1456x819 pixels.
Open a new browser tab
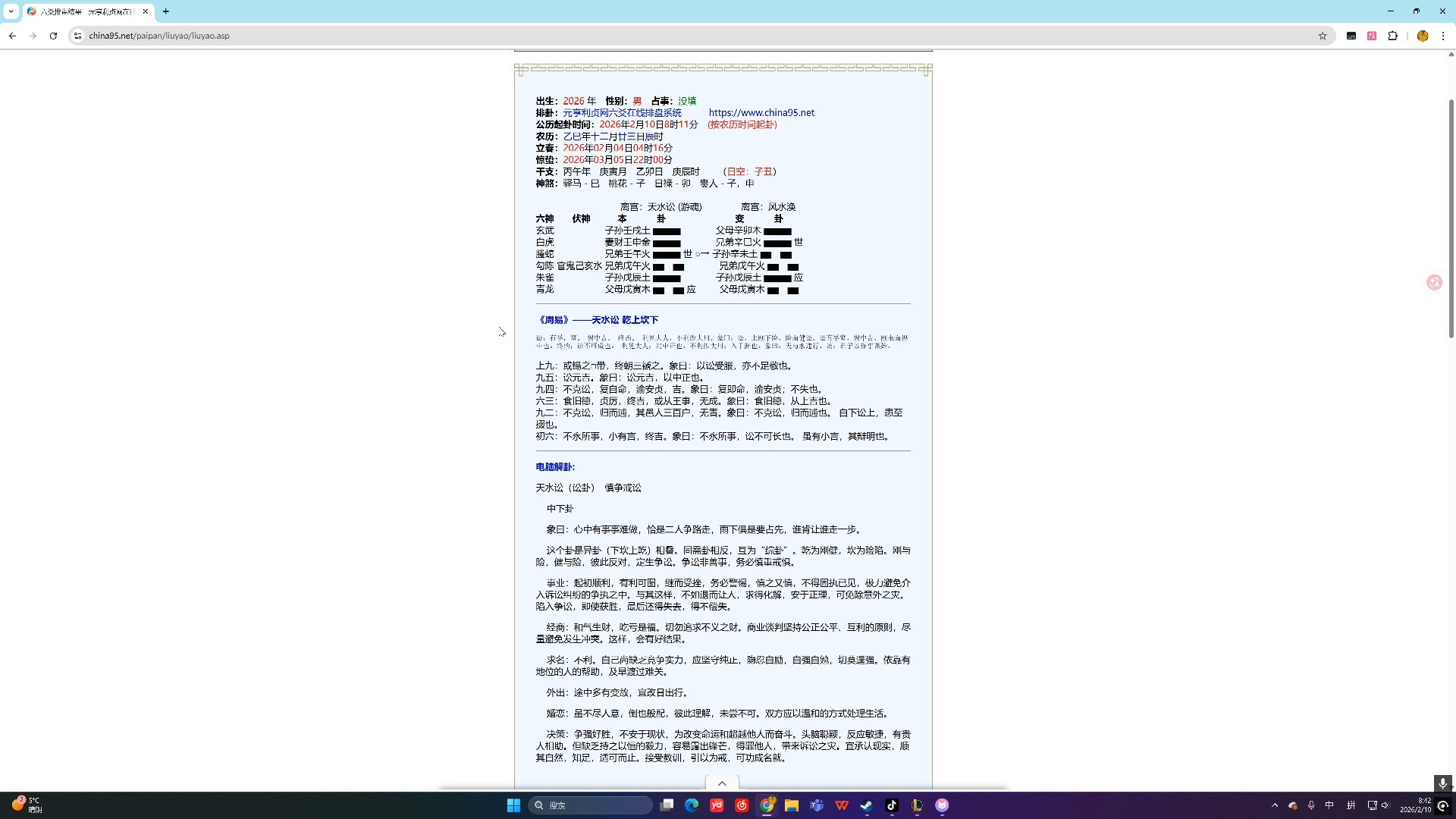tap(166, 11)
